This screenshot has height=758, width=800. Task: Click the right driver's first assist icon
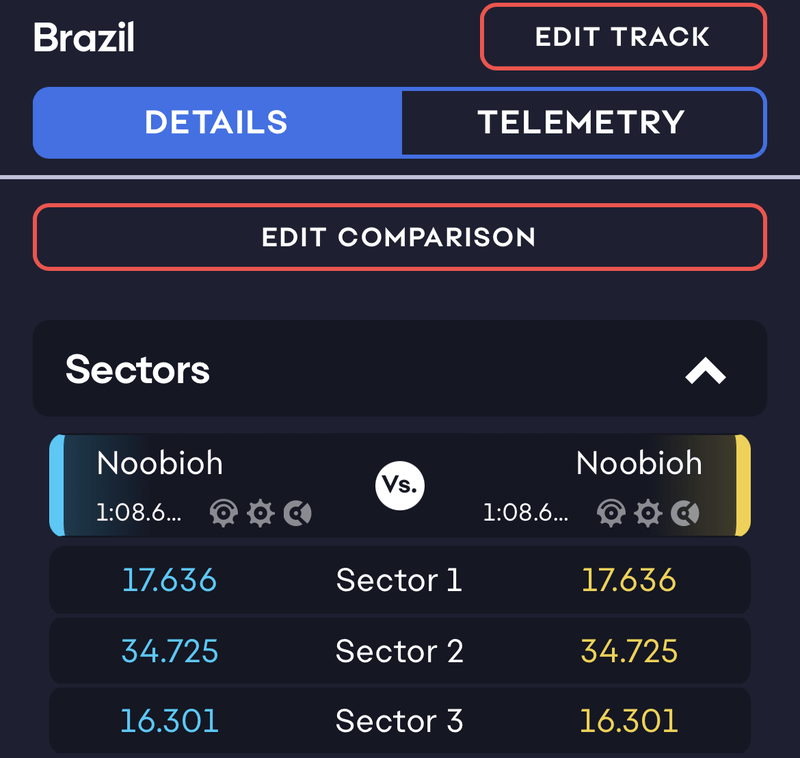(610, 514)
